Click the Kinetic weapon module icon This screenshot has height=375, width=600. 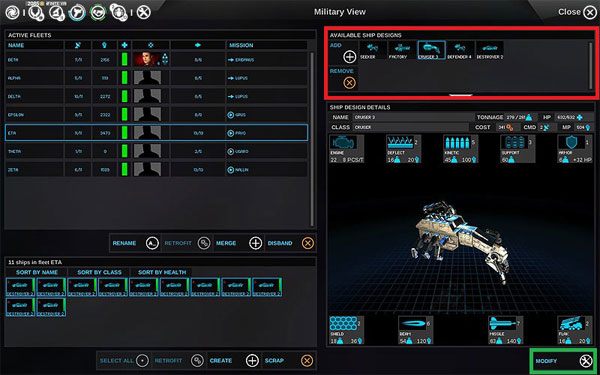[x=457, y=143]
